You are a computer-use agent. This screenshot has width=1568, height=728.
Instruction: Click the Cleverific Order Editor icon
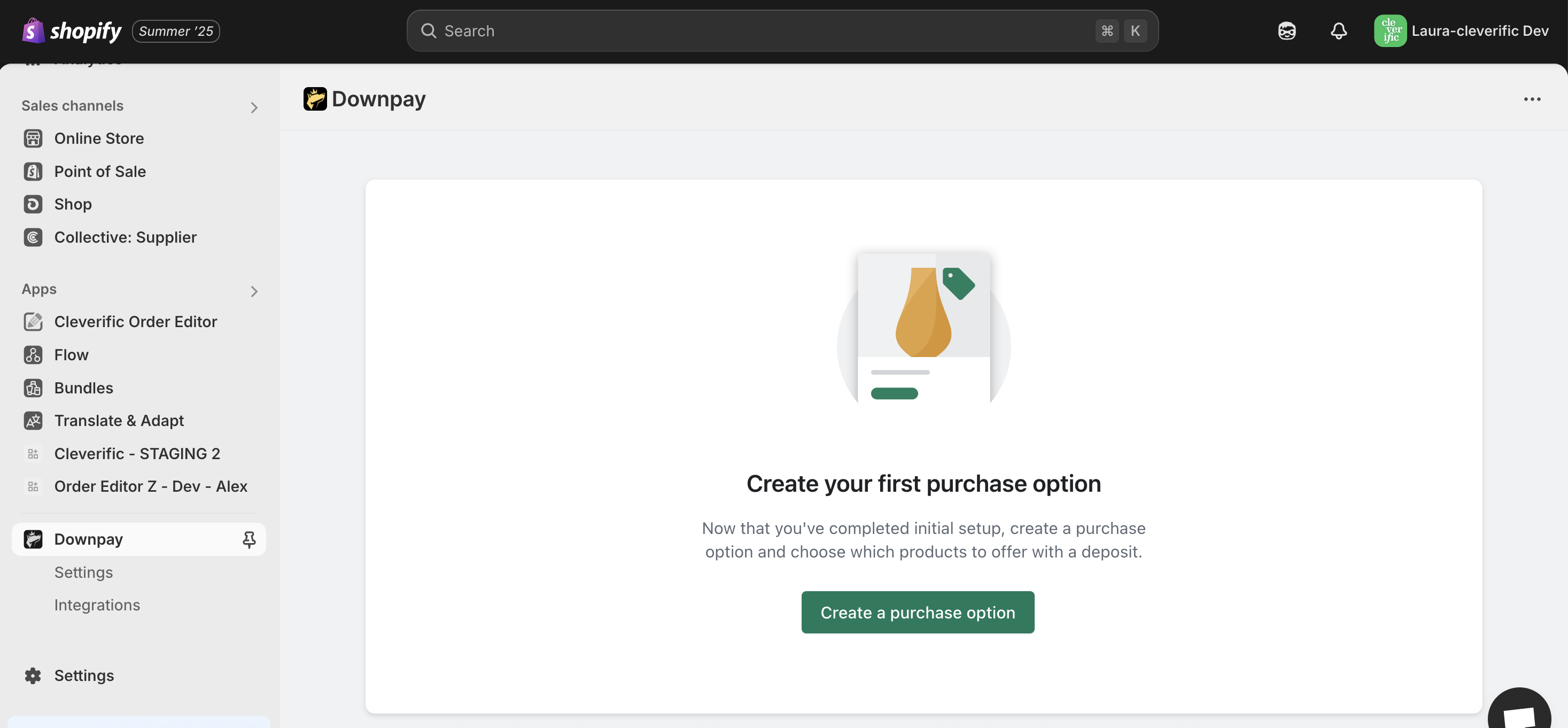click(x=33, y=322)
